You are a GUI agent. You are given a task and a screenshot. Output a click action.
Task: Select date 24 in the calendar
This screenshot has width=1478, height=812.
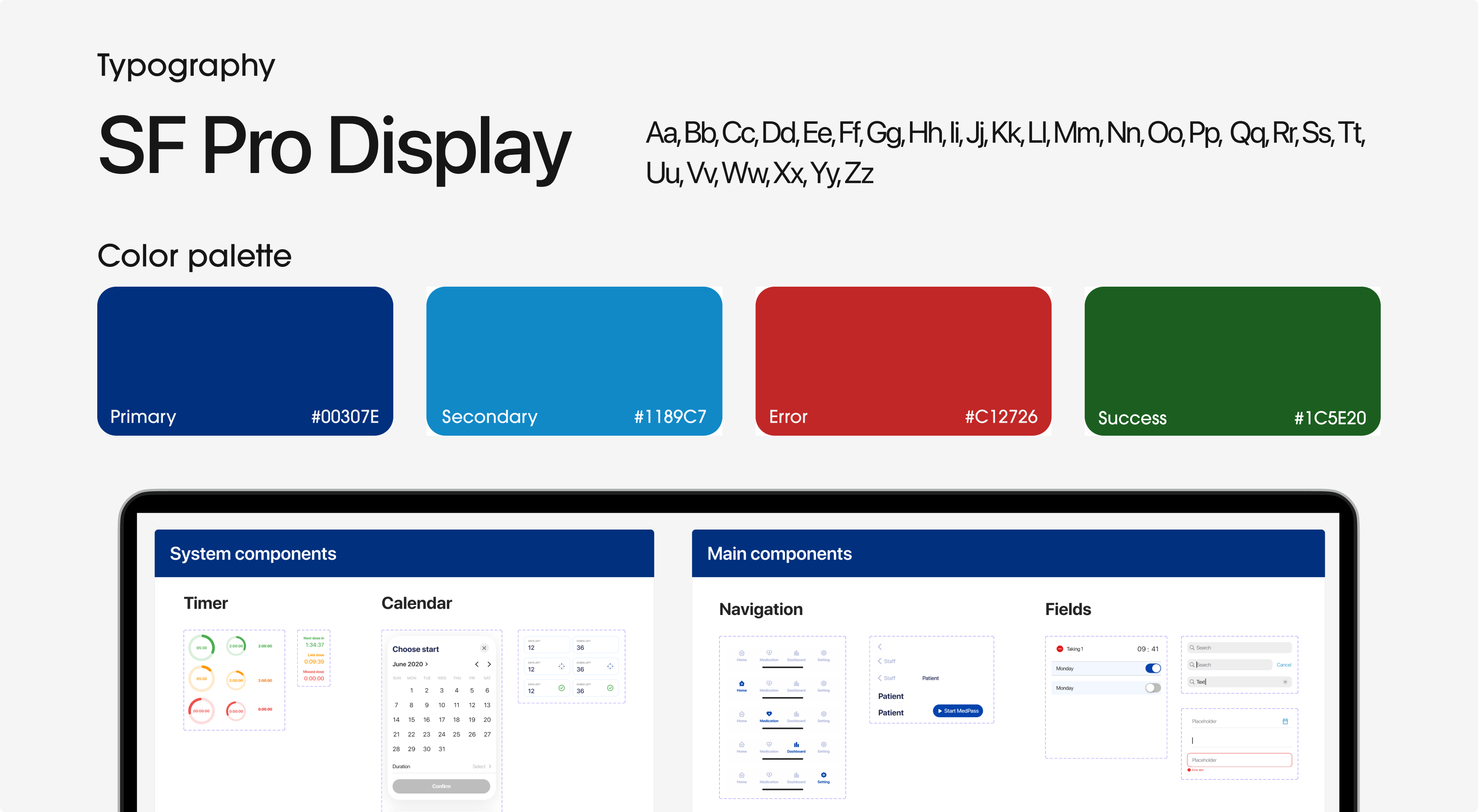click(441, 734)
